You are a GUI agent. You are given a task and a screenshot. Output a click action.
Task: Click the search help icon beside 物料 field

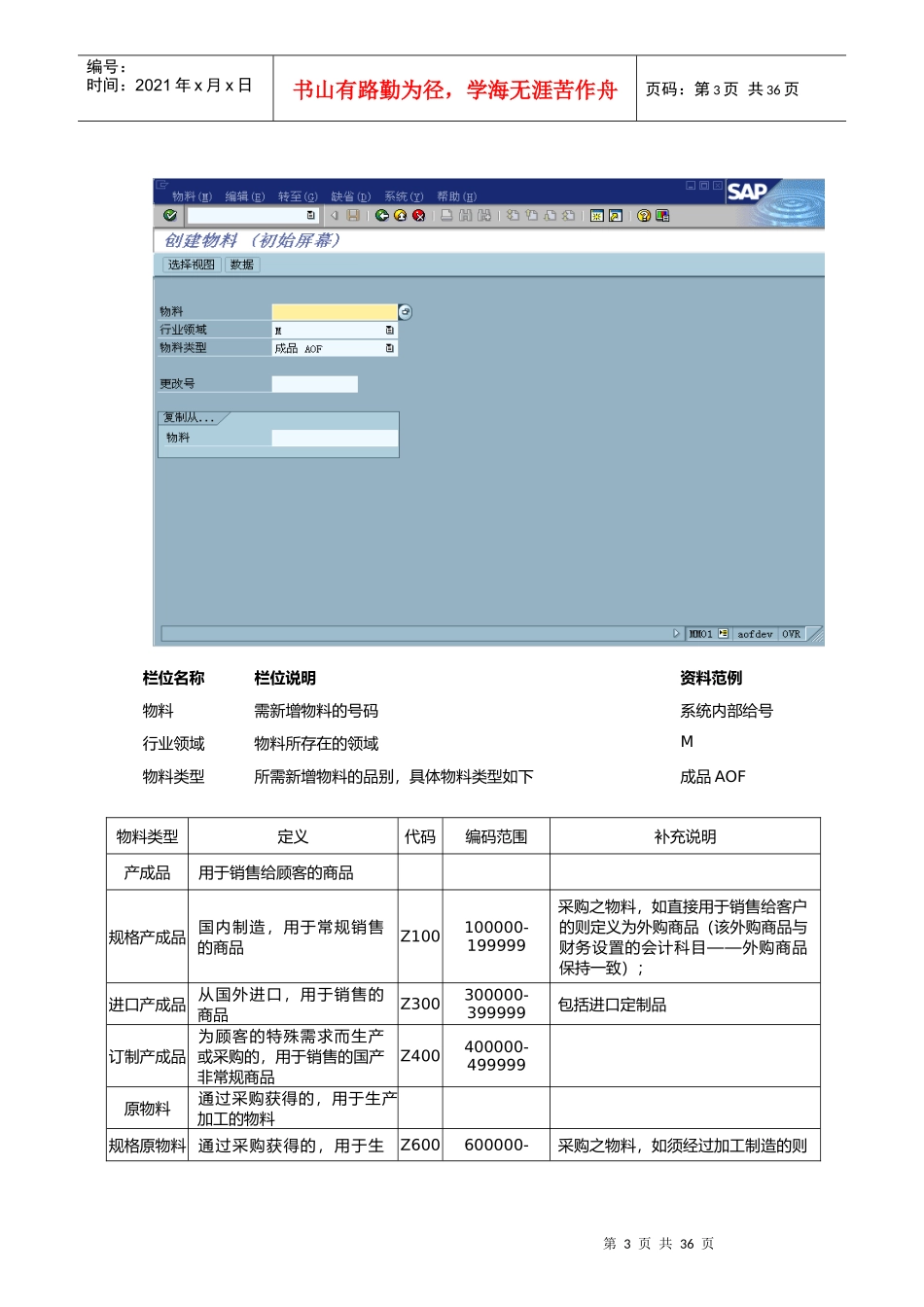(x=406, y=311)
